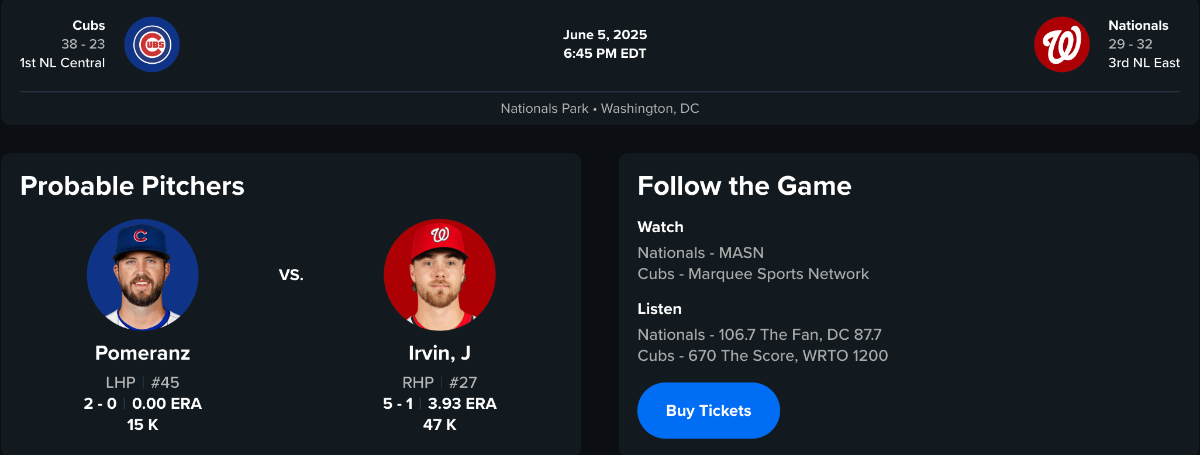1200x455 pixels.
Task: Click Cubs - Marquee Sports Network listing
Action: tap(753, 274)
